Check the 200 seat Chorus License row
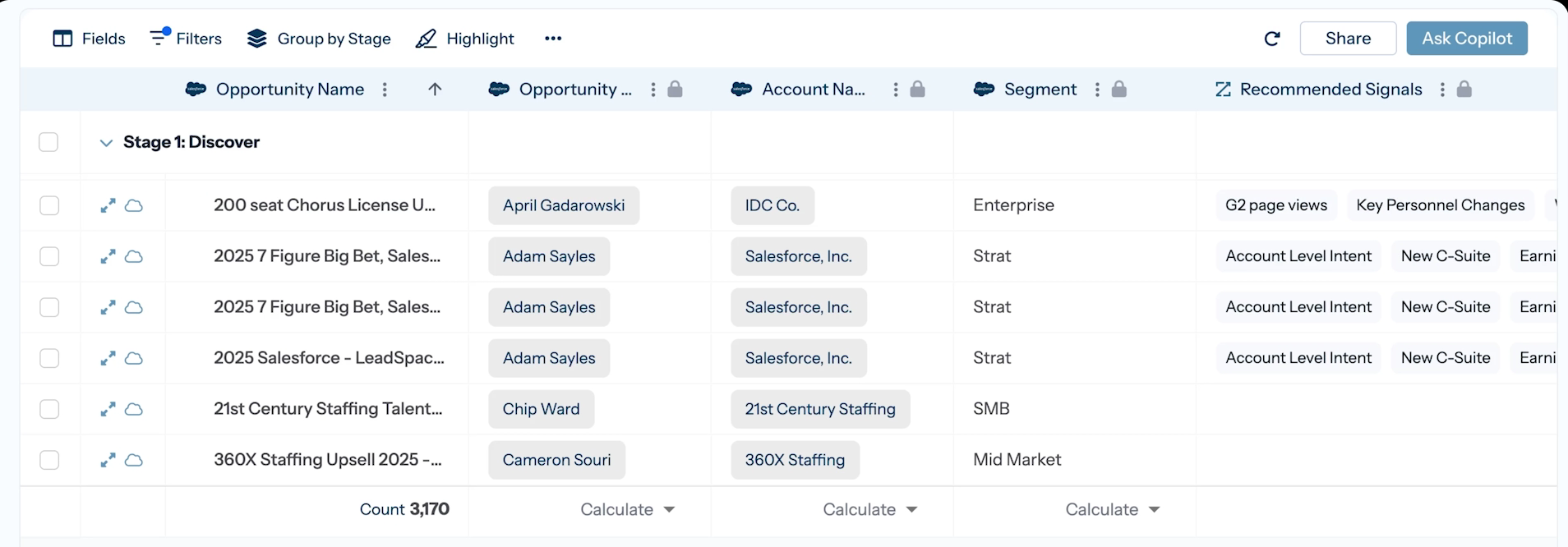The height and width of the screenshot is (547, 1568). [49, 205]
